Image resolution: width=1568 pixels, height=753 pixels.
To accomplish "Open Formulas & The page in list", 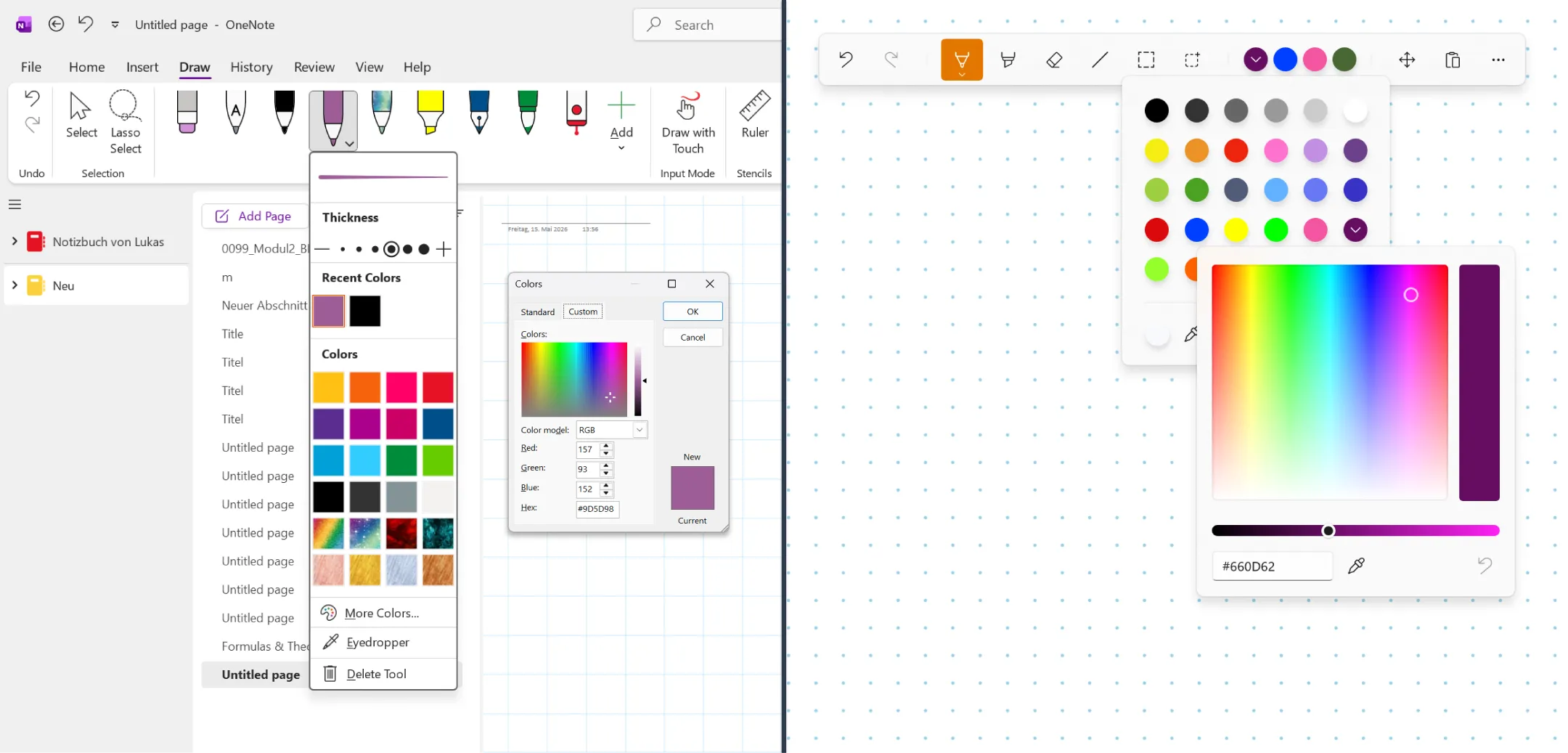I will tap(265, 646).
